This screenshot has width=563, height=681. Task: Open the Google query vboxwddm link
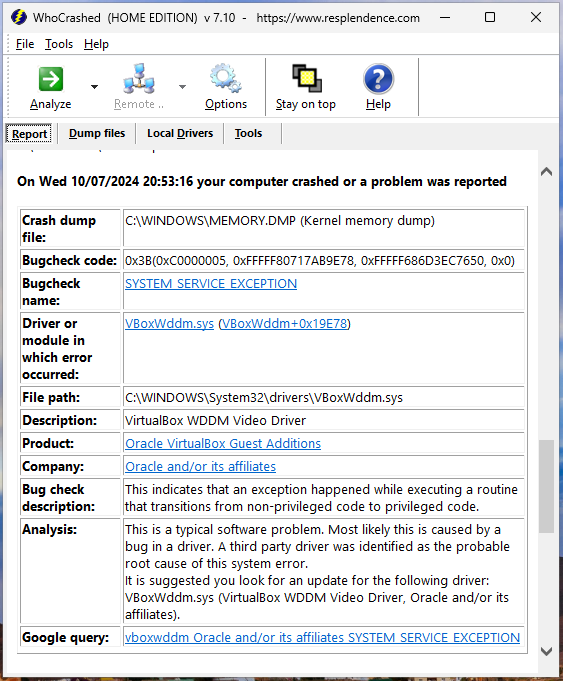coord(322,638)
